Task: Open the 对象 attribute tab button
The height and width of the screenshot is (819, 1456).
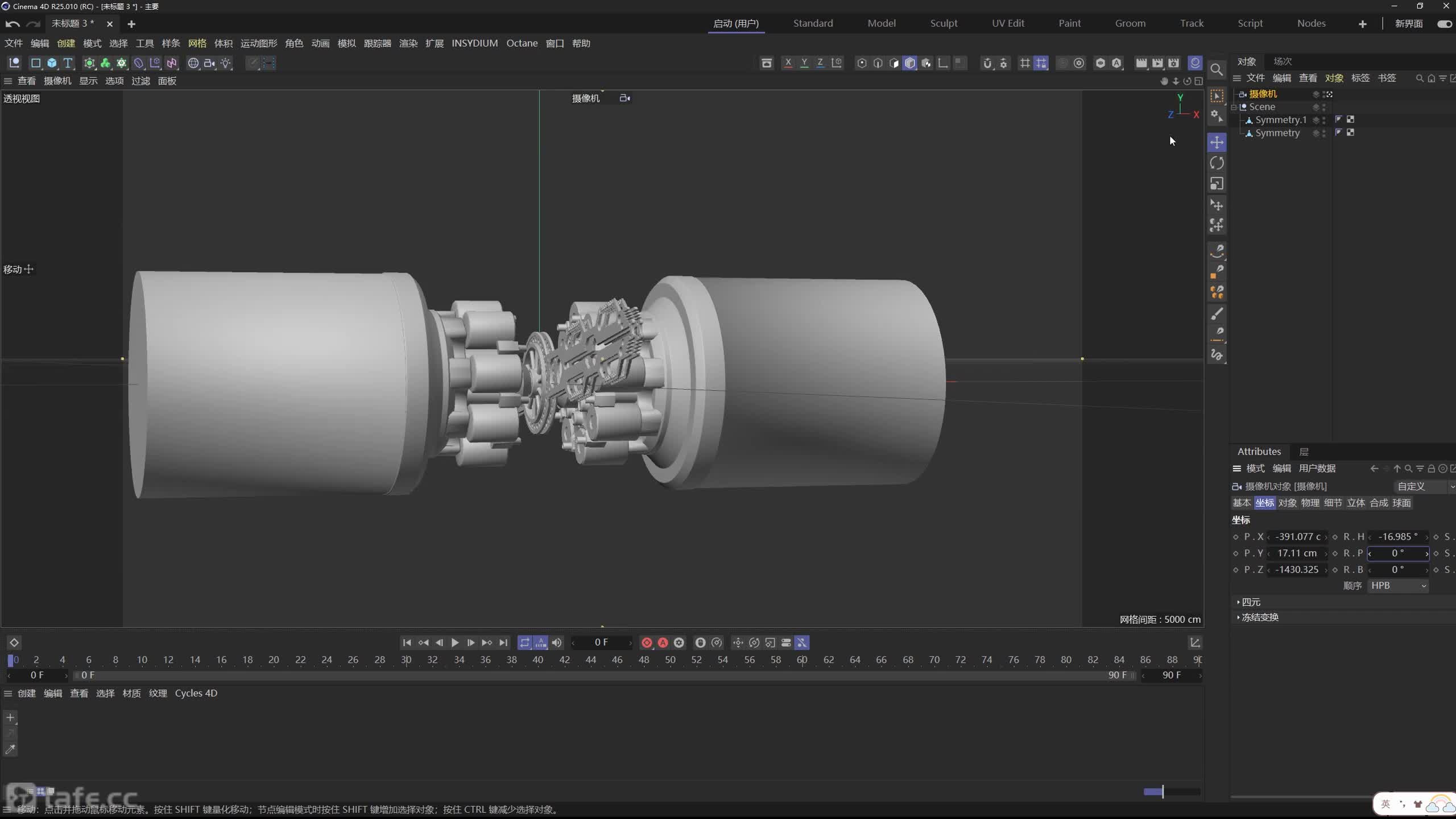Action: (1287, 503)
